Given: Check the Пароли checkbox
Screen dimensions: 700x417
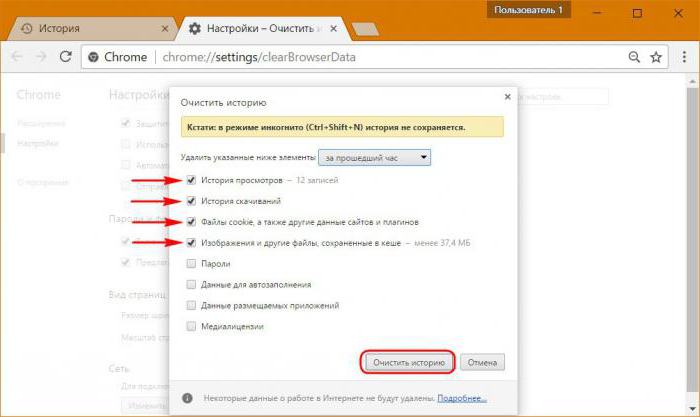Looking at the screenshot, I should [x=191, y=263].
